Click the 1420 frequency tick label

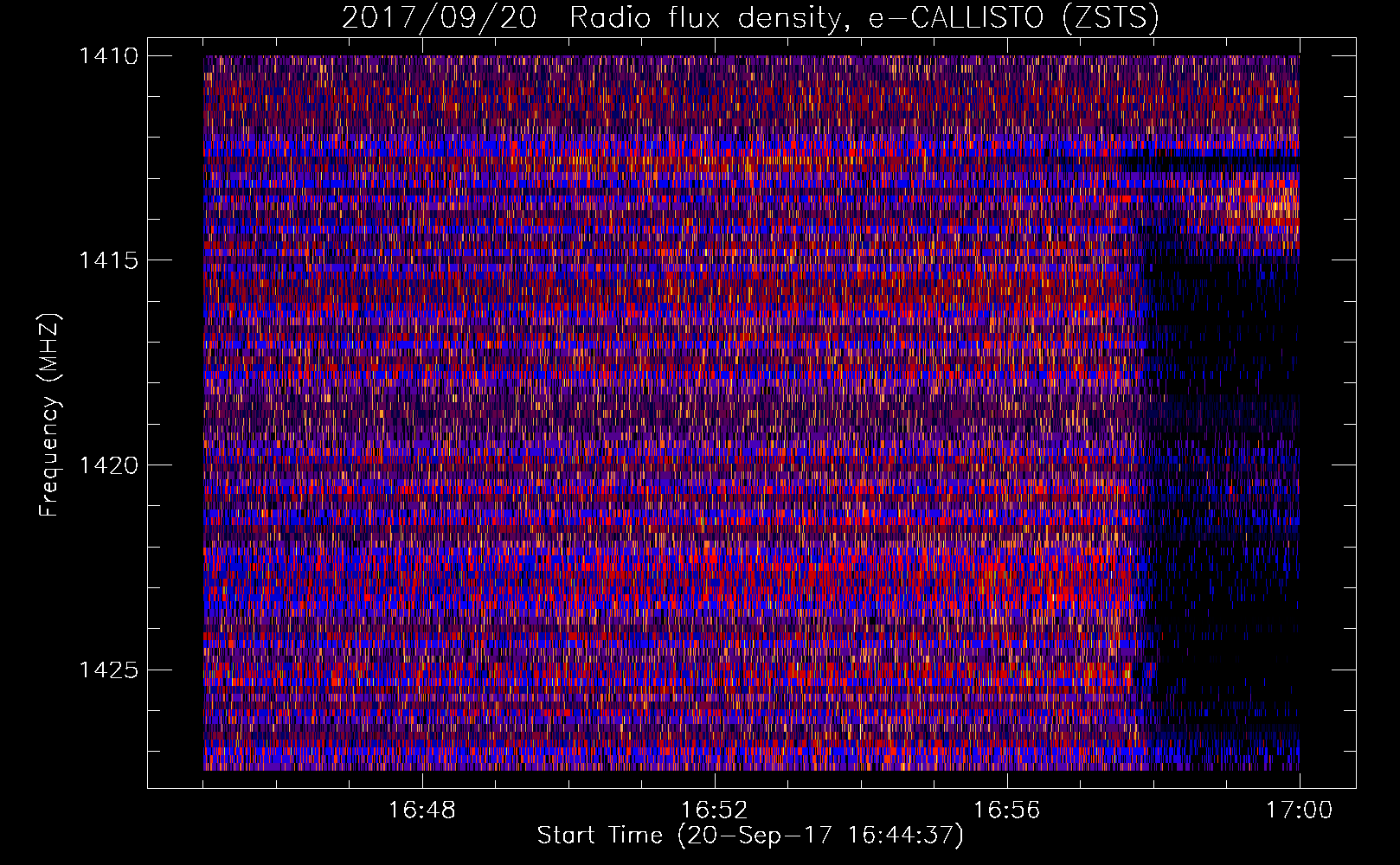tap(108, 465)
